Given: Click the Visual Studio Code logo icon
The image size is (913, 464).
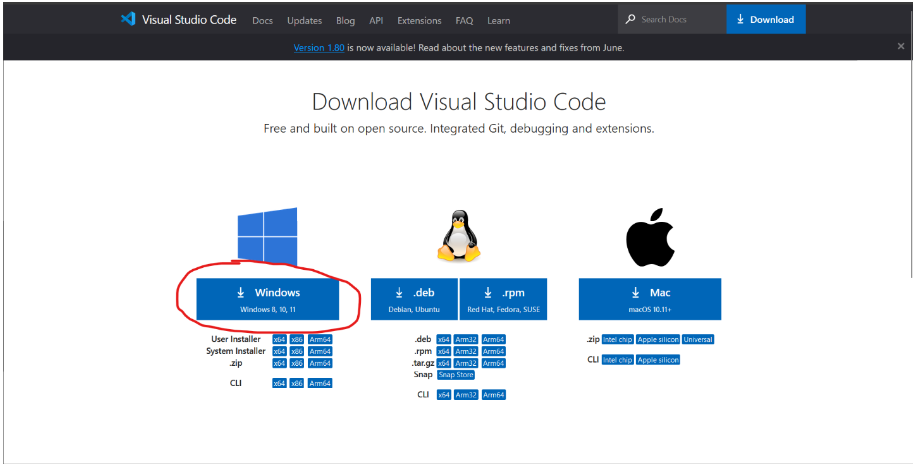Looking at the screenshot, I should pyautogui.click(x=128, y=19).
